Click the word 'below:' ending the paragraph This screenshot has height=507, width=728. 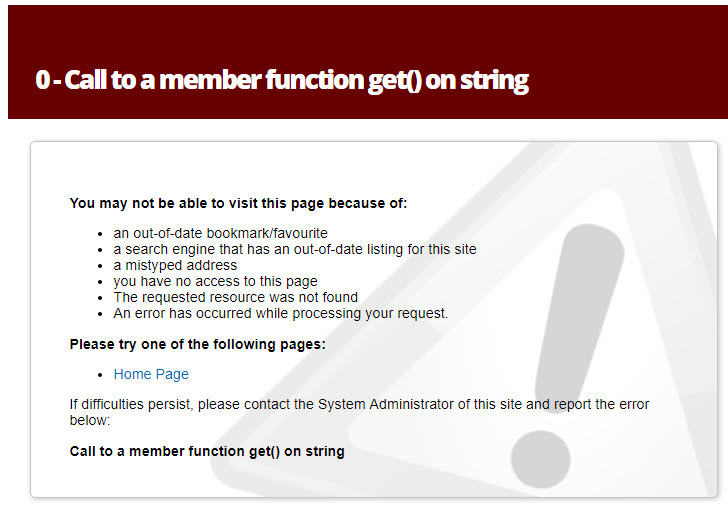[90, 420]
